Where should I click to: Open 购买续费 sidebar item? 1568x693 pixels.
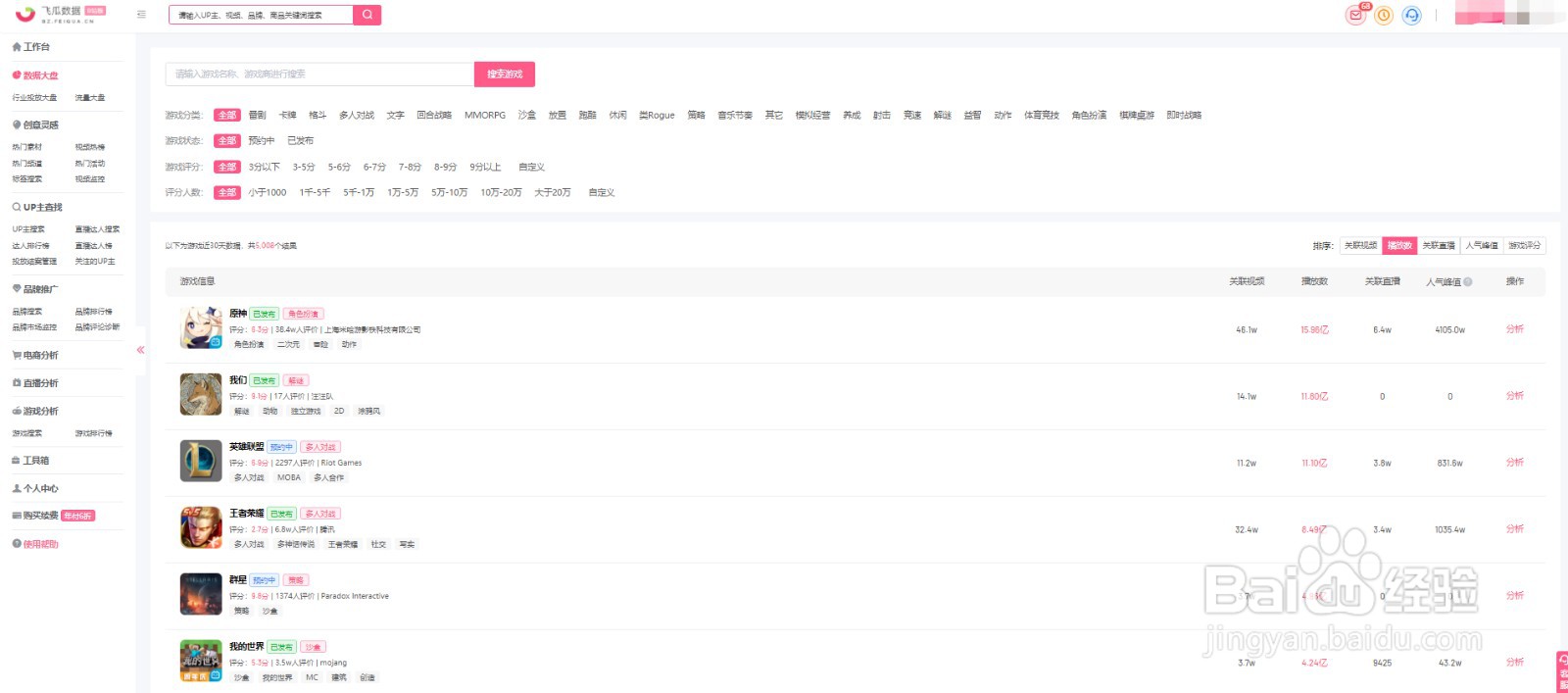(x=53, y=516)
